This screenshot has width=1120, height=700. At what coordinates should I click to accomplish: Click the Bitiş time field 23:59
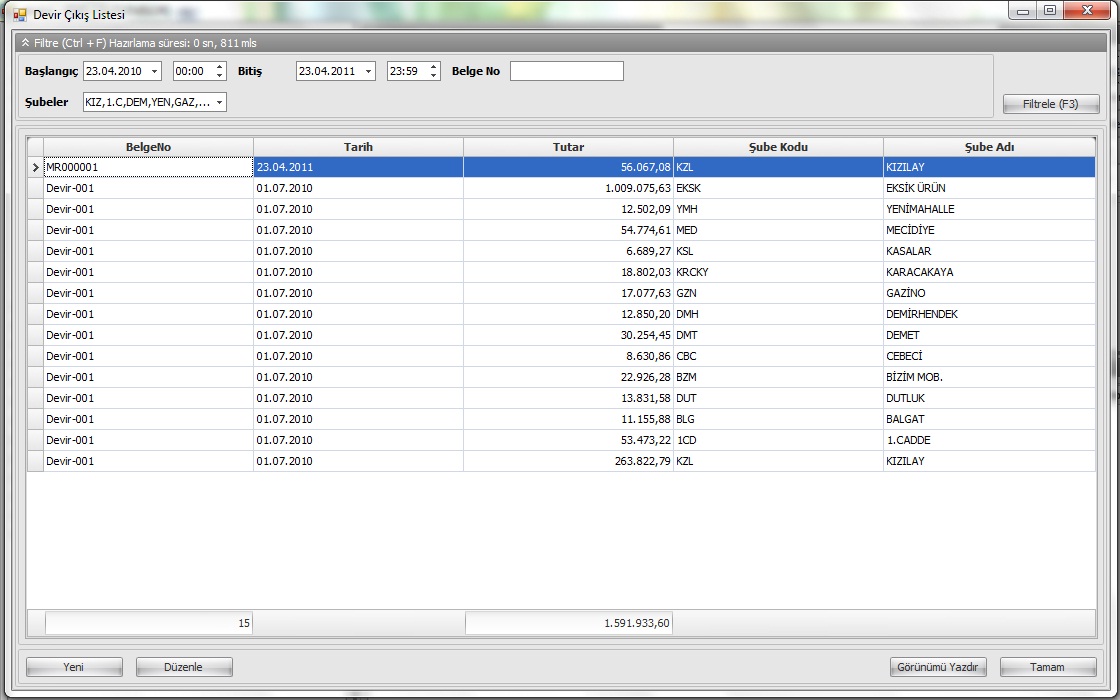click(x=406, y=71)
